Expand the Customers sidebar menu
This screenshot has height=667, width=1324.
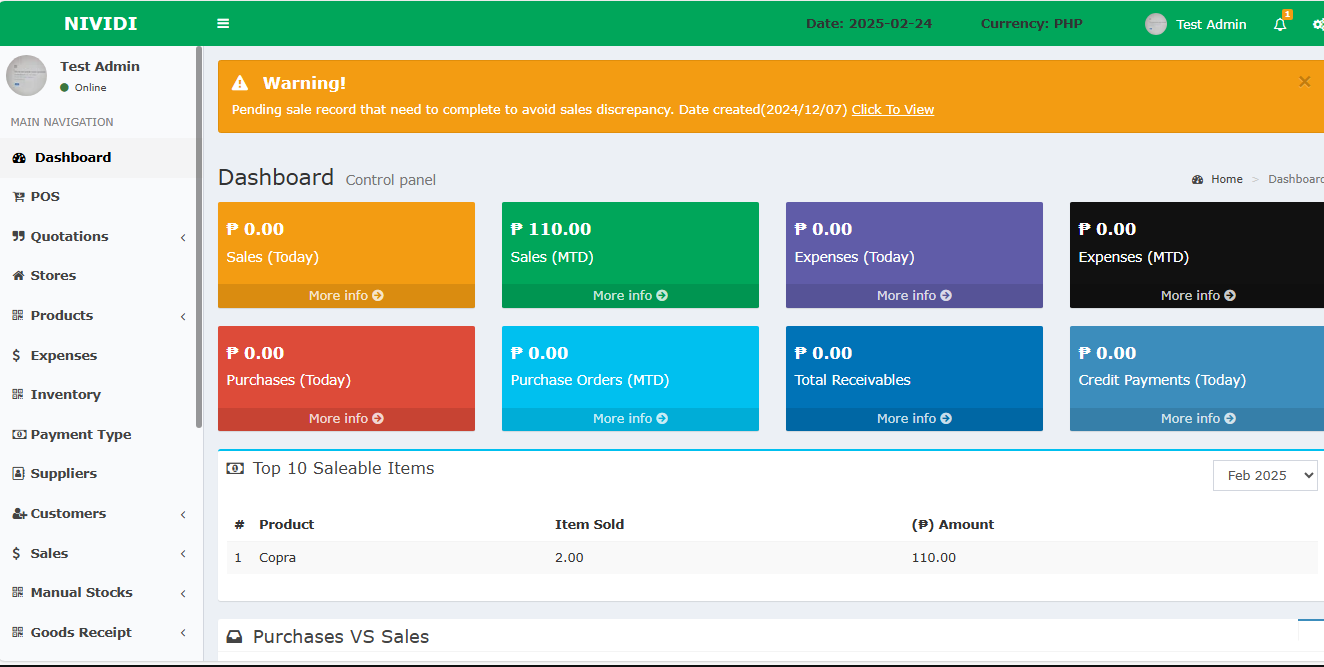click(68, 513)
